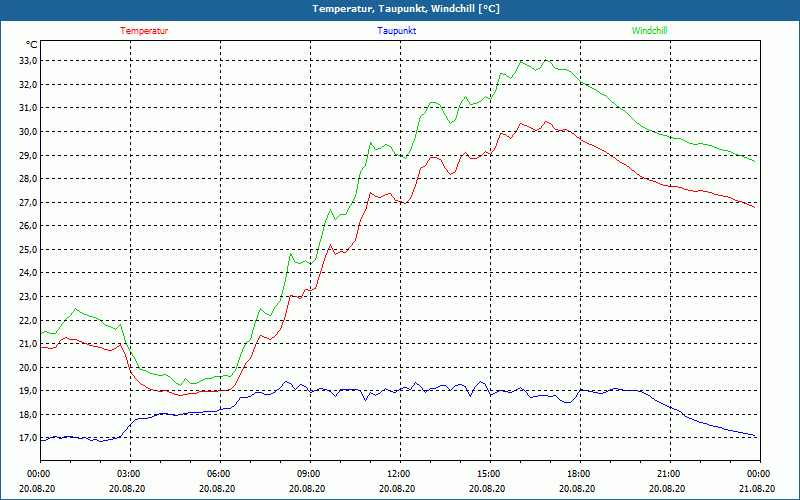This screenshot has width=800, height=500.
Task: Click the '°C' unit label atop the axis
Action: (x=32, y=45)
